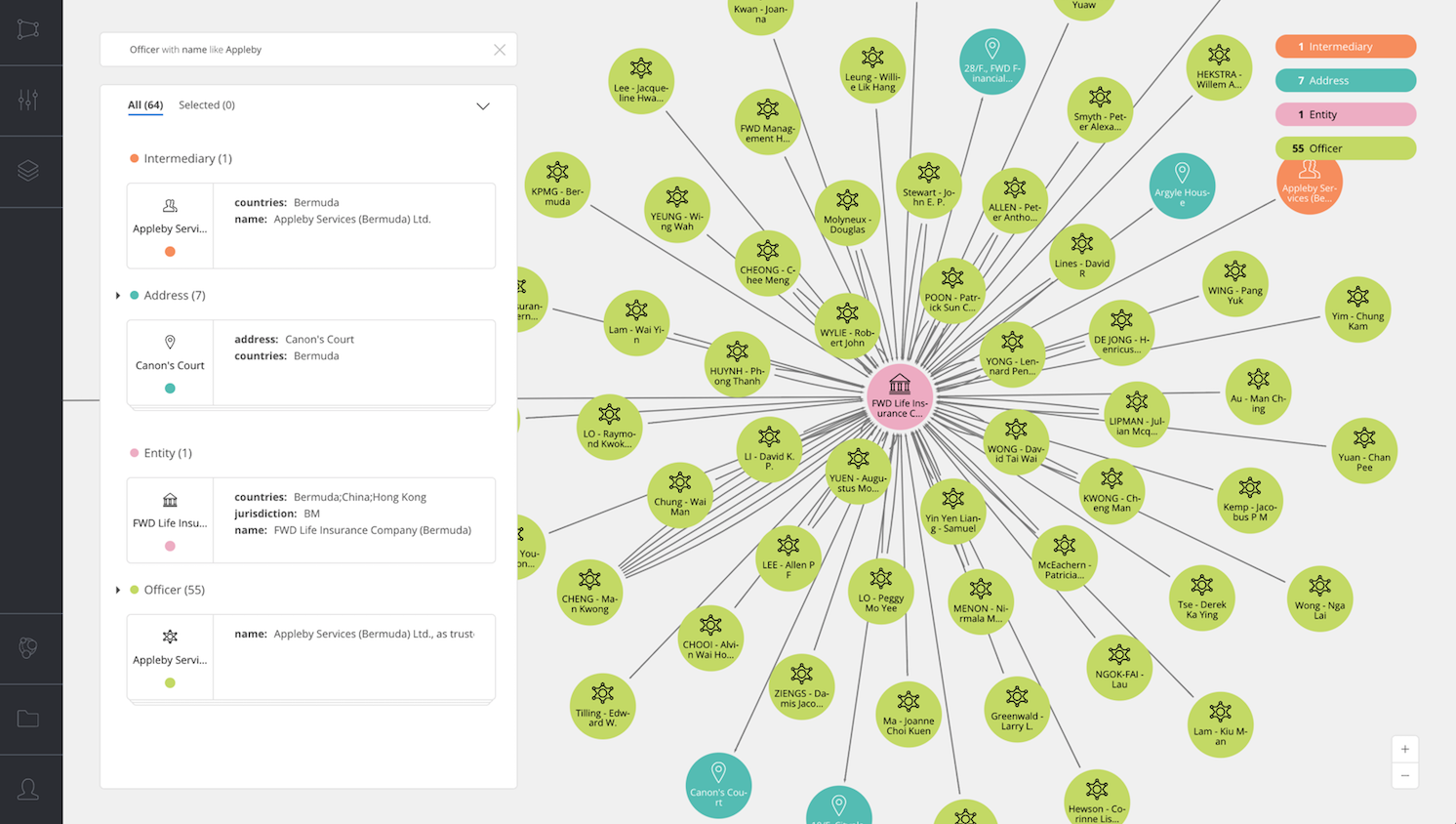Viewport: 1456px width, 824px height.
Task: Toggle the Officer legend filter
Action: tap(1346, 148)
